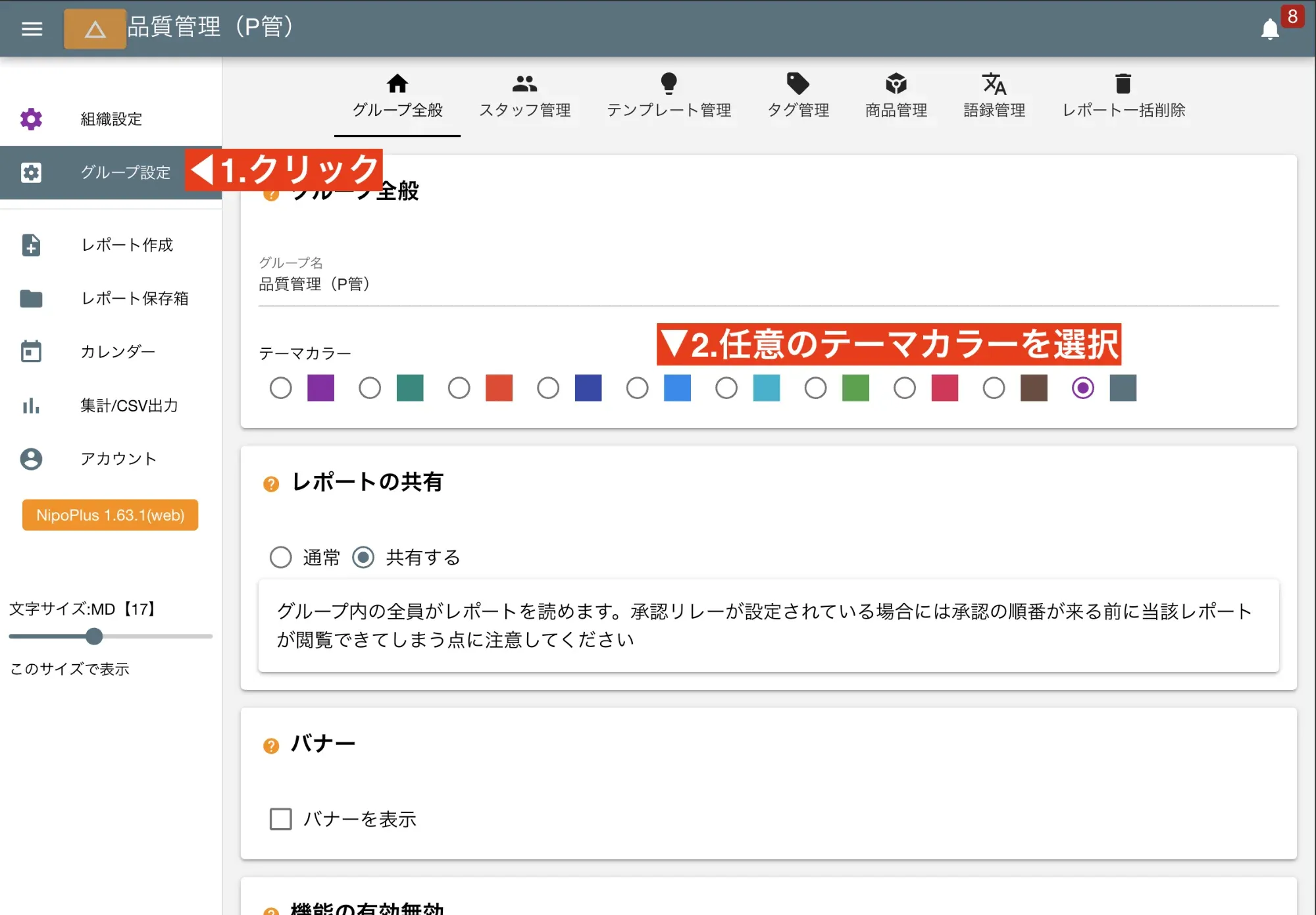Click the help icon next to バナー
This screenshot has height=915, width=1316.
click(x=270, y=745)
